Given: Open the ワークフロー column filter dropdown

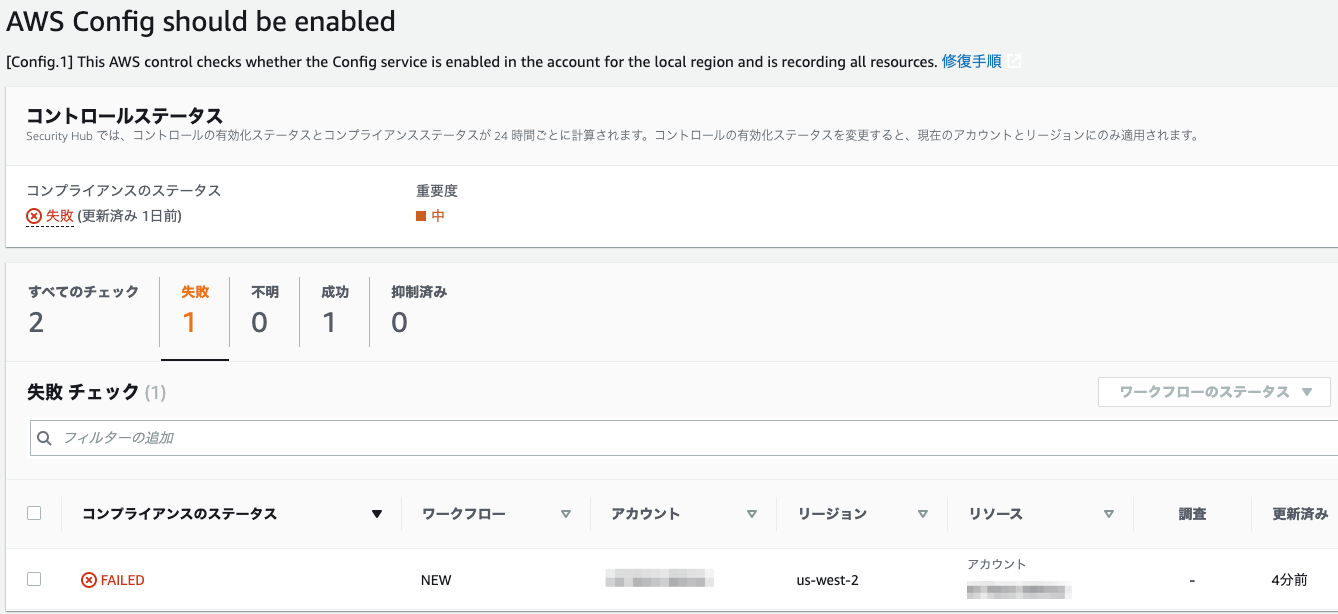Looking at the screenshot, I should (x=567, y=513).
